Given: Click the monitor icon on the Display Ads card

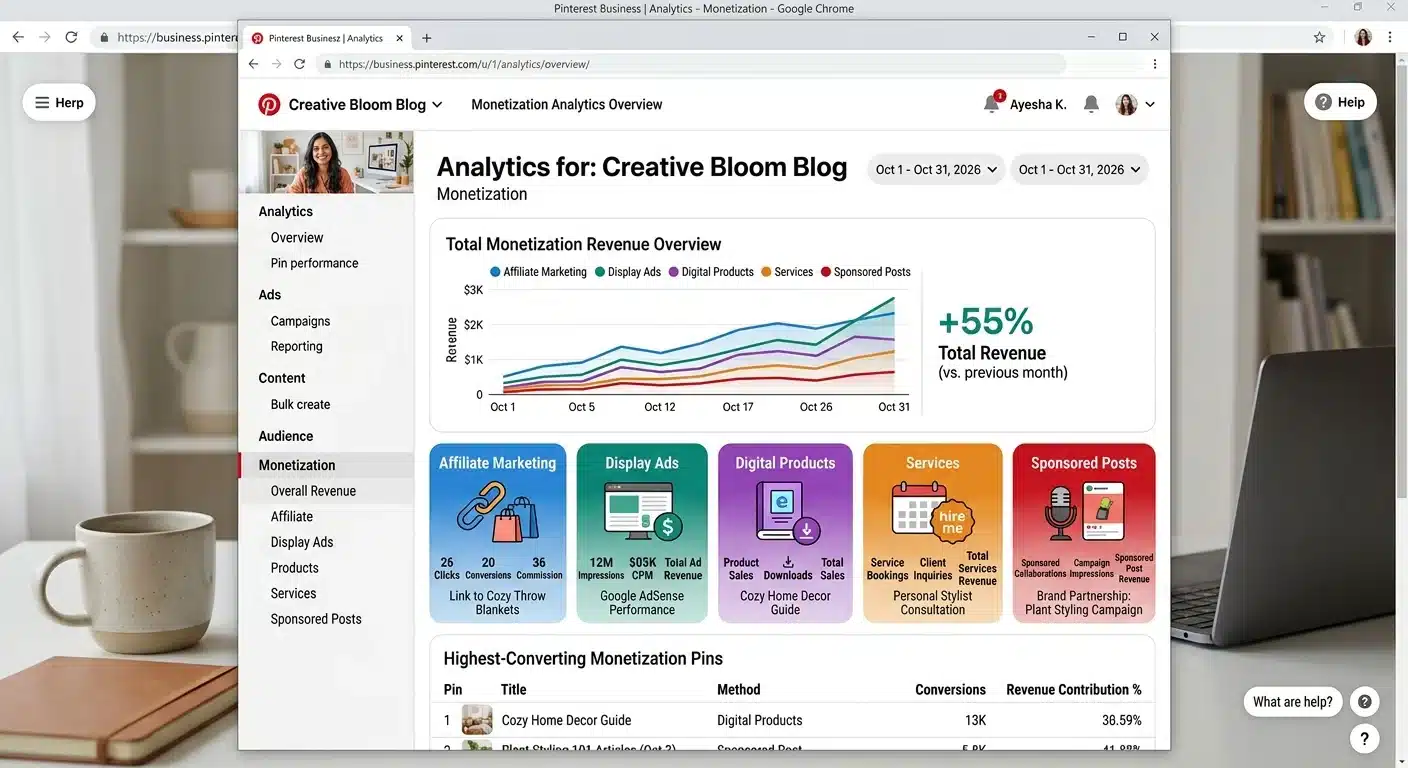Looking at the screenshot, I should coord(638,510).
